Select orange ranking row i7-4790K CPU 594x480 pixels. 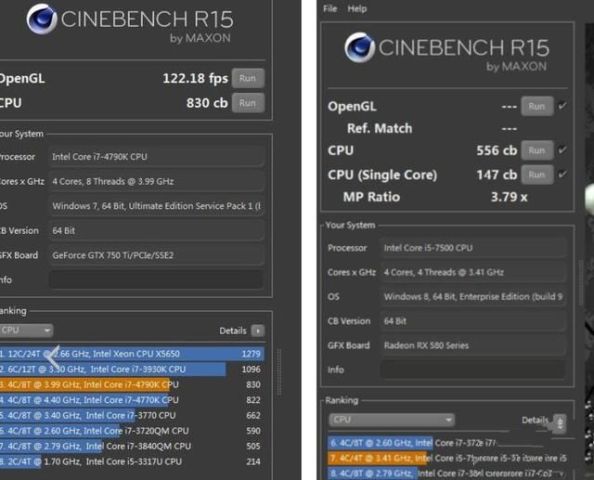(x=131, y=385)
